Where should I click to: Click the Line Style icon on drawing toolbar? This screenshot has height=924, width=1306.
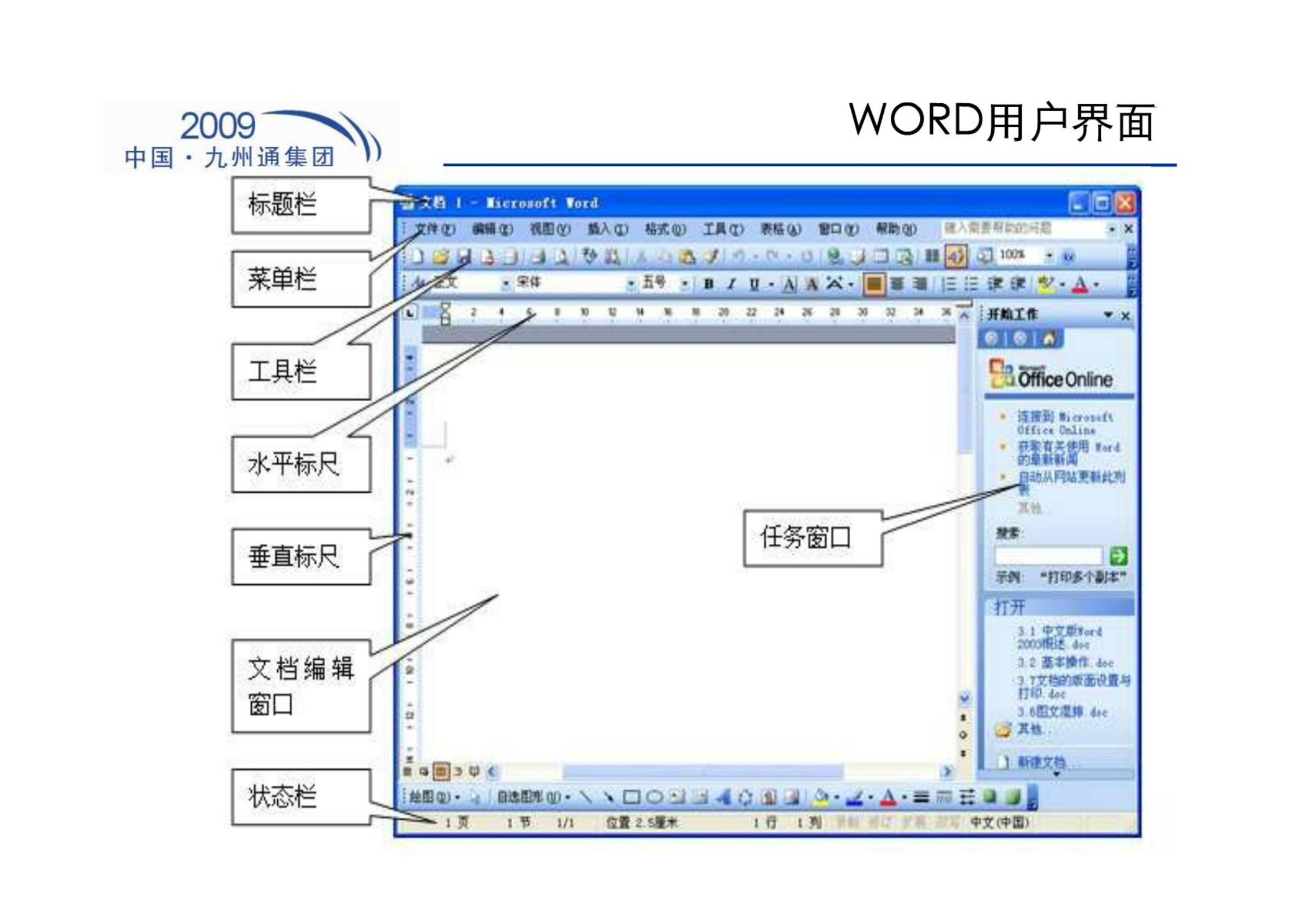tap(922, 798)
